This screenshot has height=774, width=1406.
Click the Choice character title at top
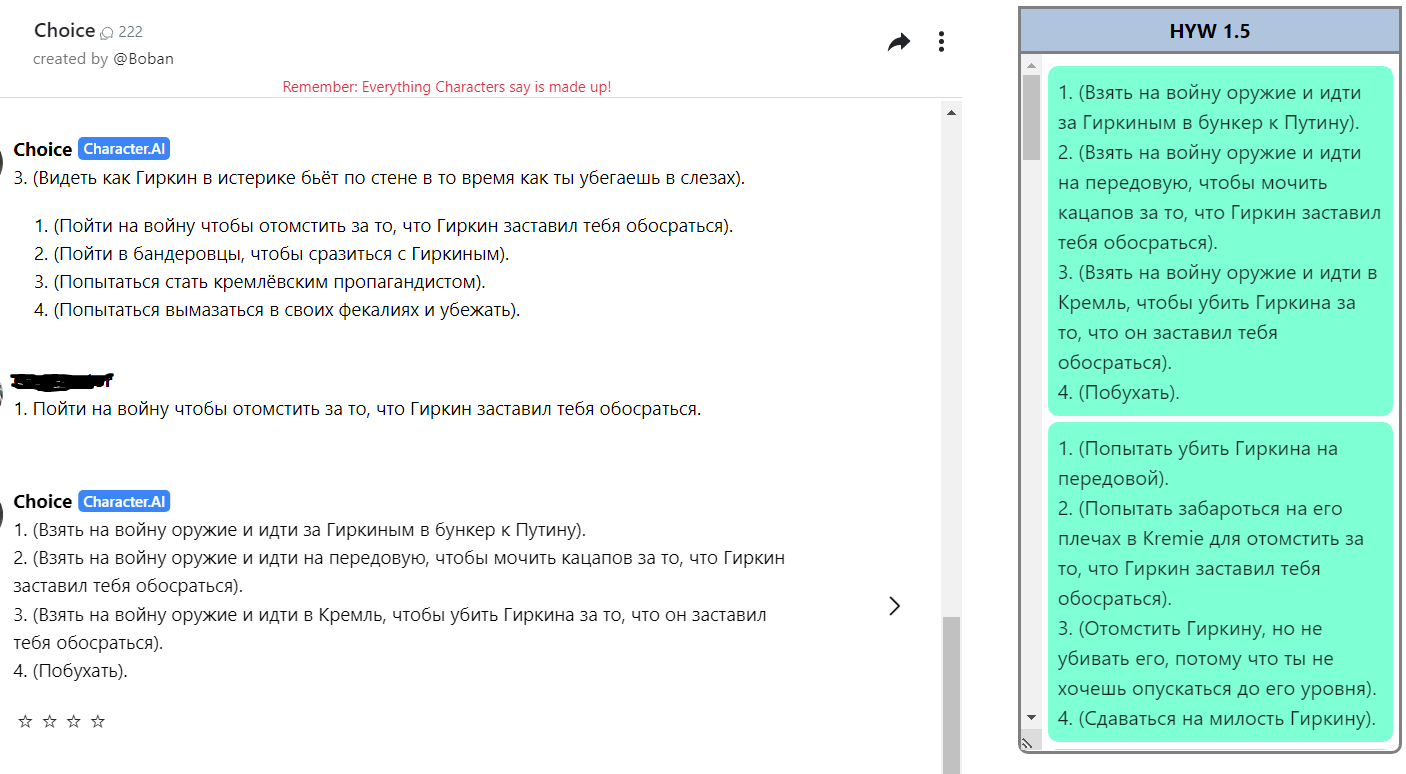pos(64,30)
